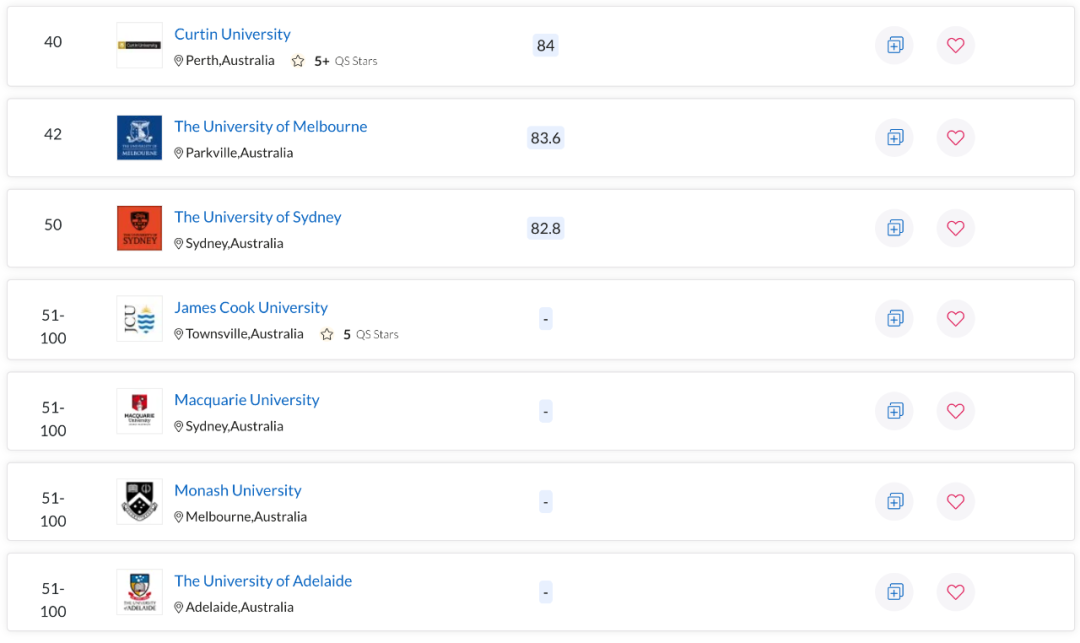Open The University of Melbourne page
Image resolution: width=1080 pixels, height=643 pixels.
coord(270,126)
